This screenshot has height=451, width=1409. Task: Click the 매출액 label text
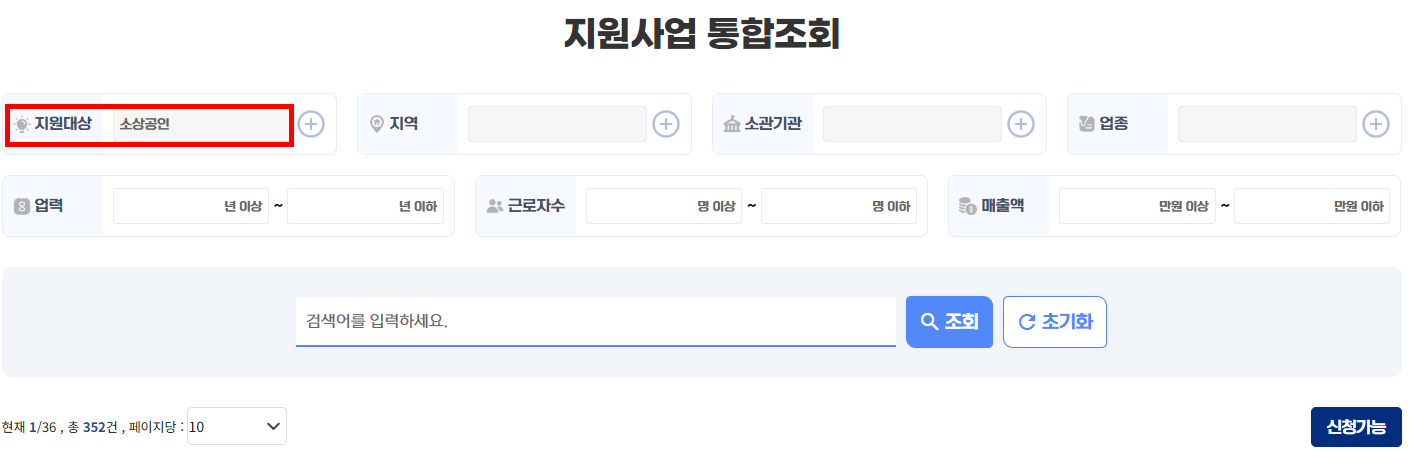(1002, 206)
